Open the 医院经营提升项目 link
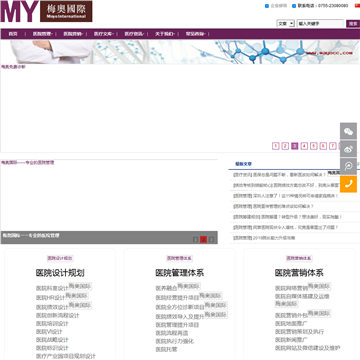 coord(177,297)
